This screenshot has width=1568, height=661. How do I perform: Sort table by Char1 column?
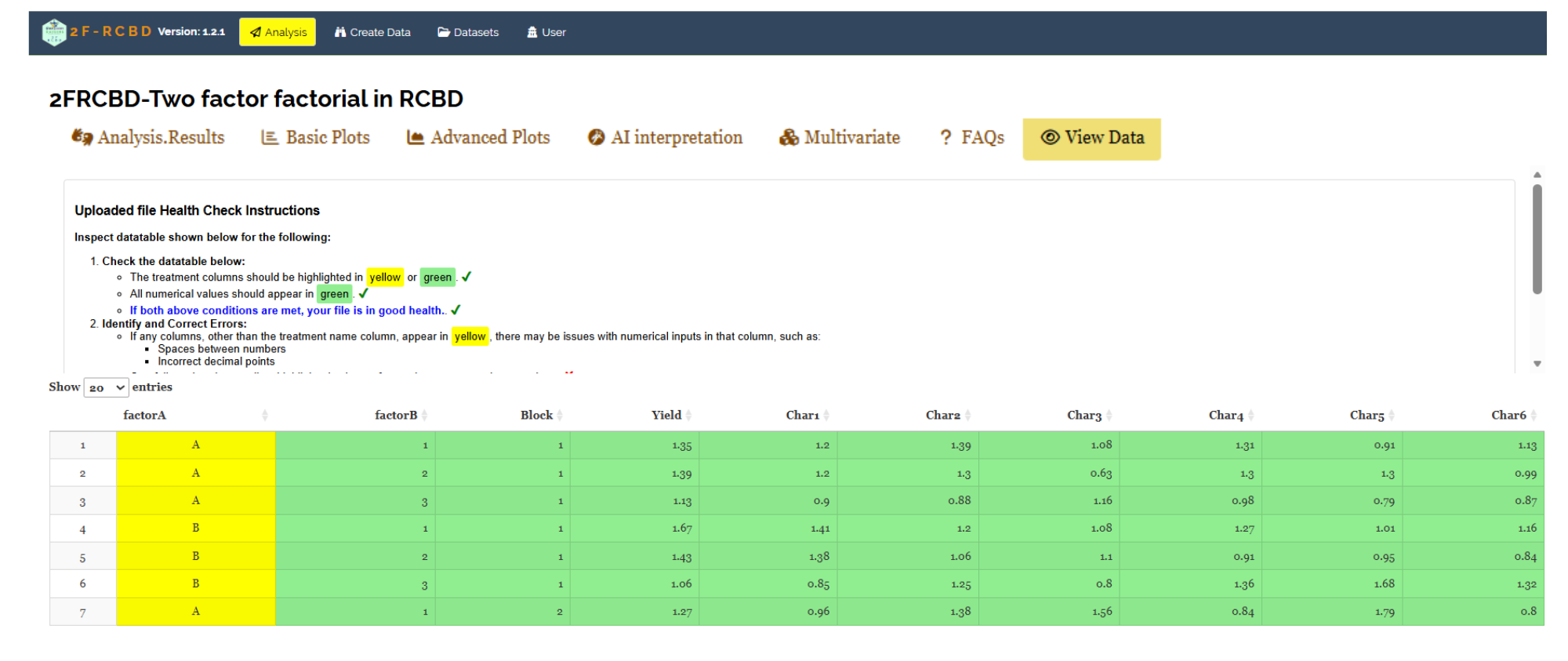point(768,416)
